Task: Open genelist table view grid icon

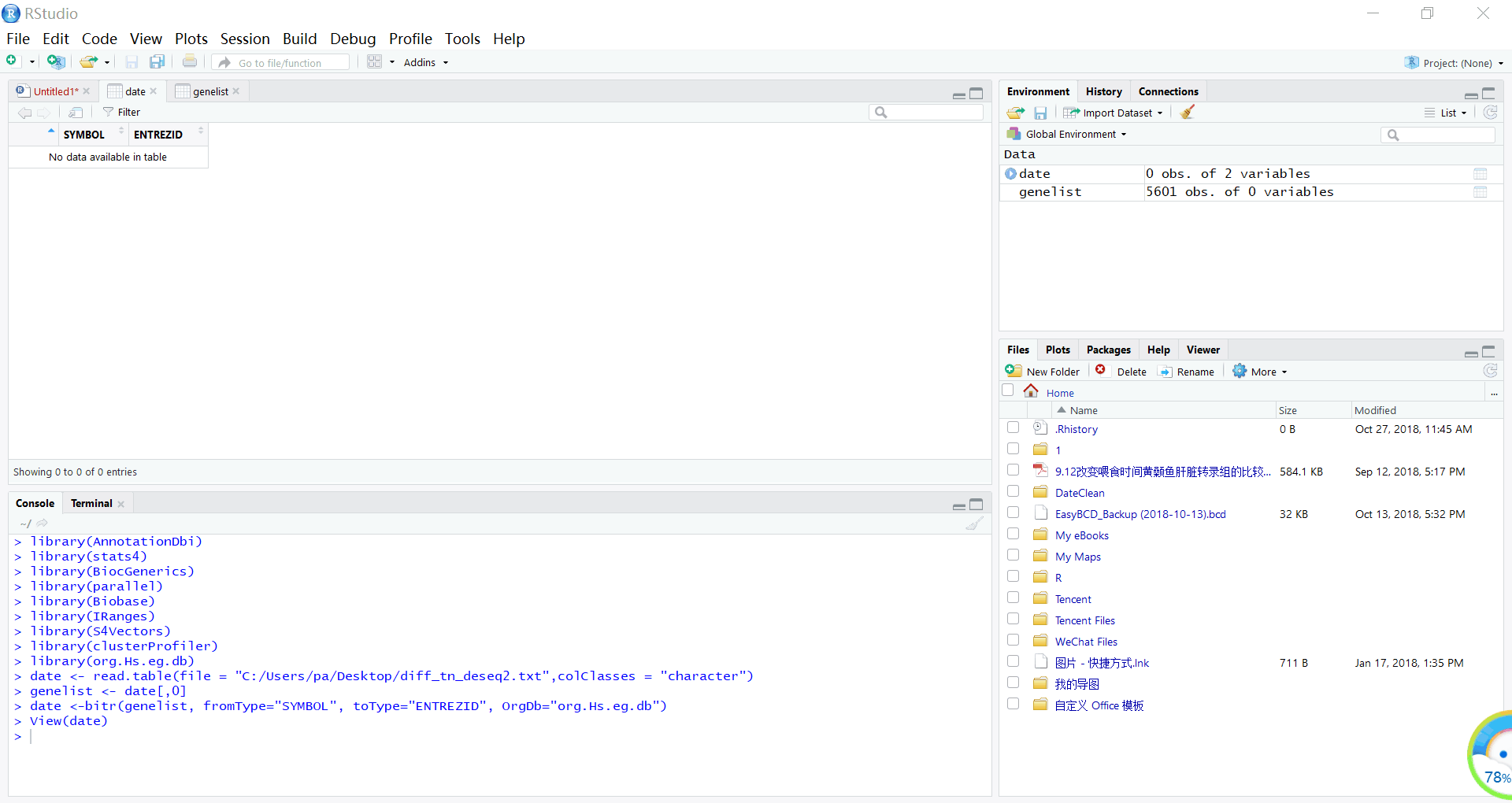Action: [x=1480, y=192]
